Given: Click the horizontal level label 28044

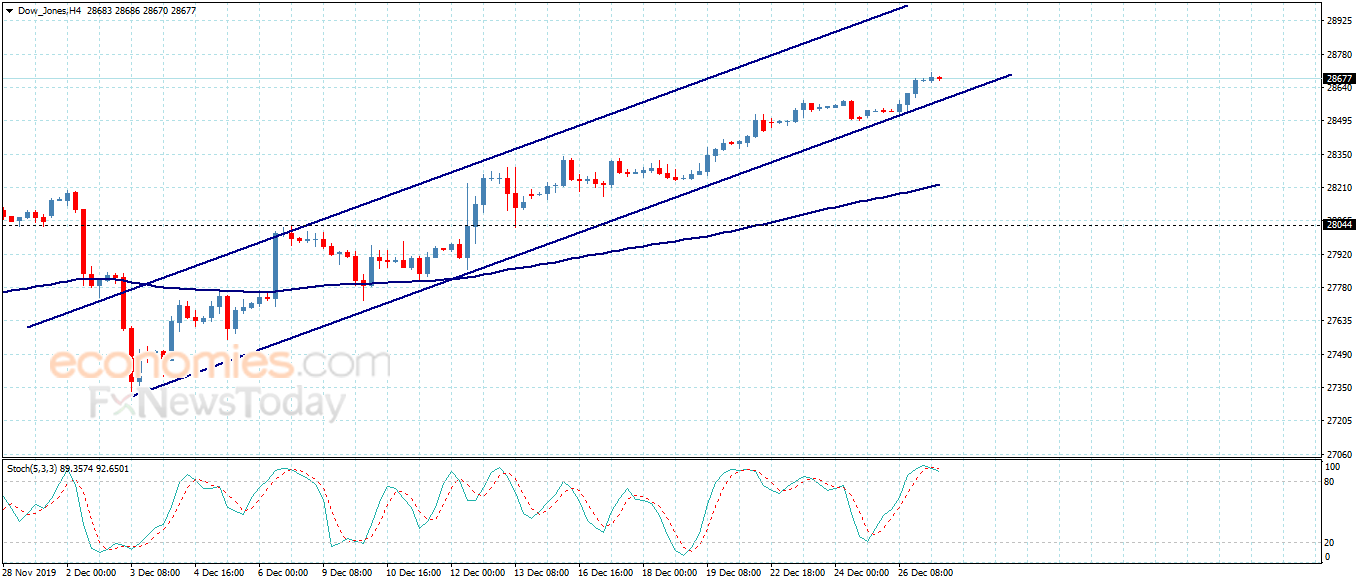Looking at the screenshot, I should click(x=1338, y=225).
